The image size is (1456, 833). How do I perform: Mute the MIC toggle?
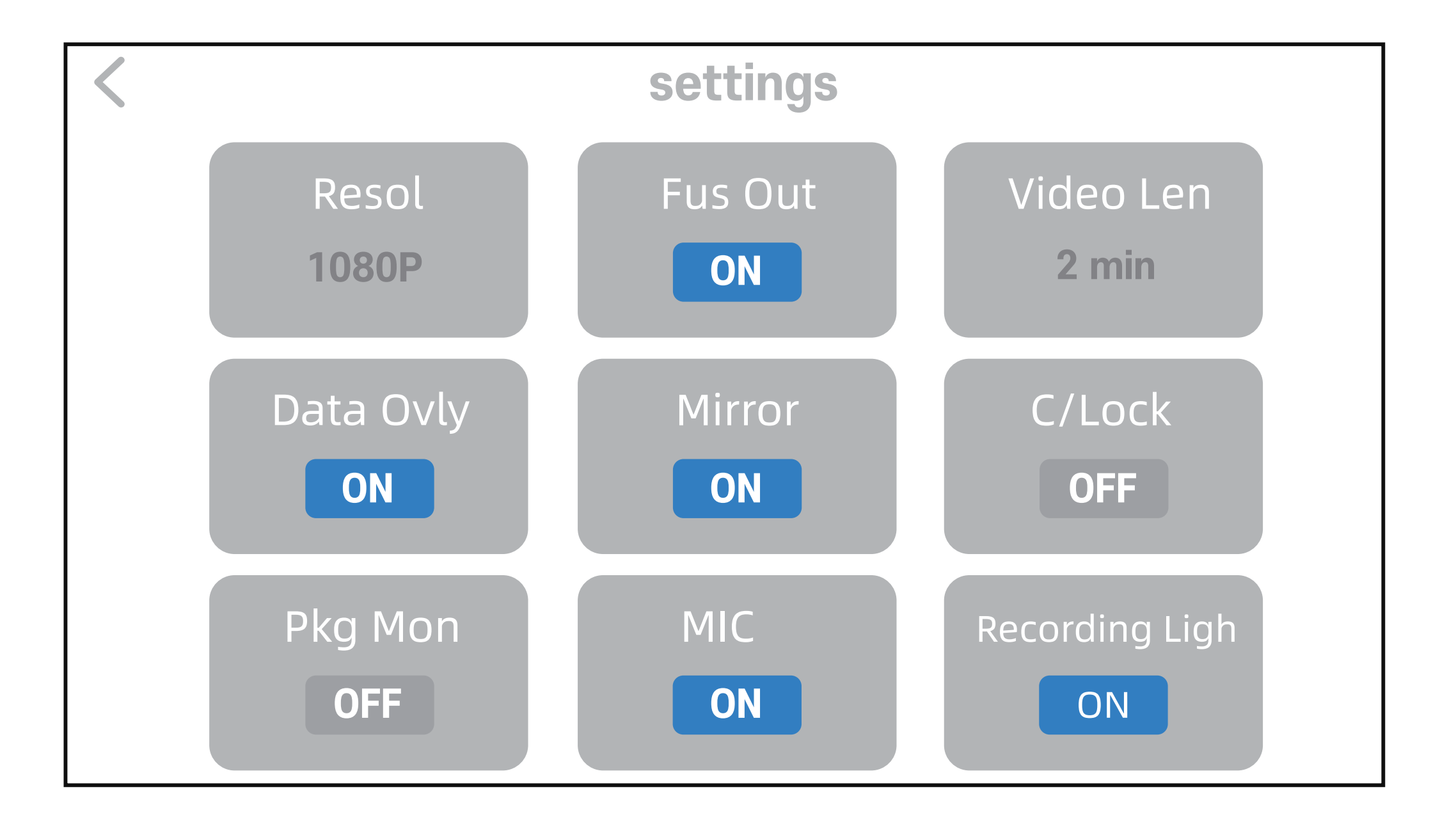(736, 705)
